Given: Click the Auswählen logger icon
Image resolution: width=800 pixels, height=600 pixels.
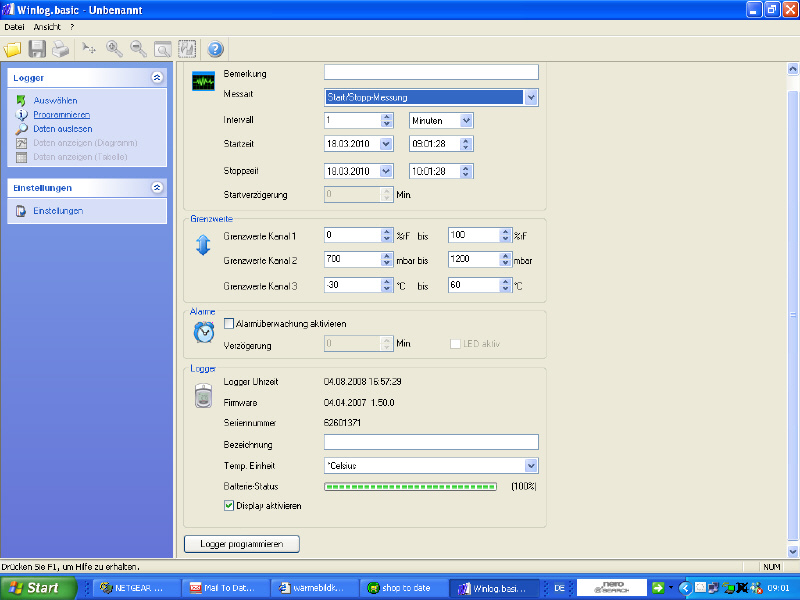Looking at the screenshot, I should [x=21, y=101].
